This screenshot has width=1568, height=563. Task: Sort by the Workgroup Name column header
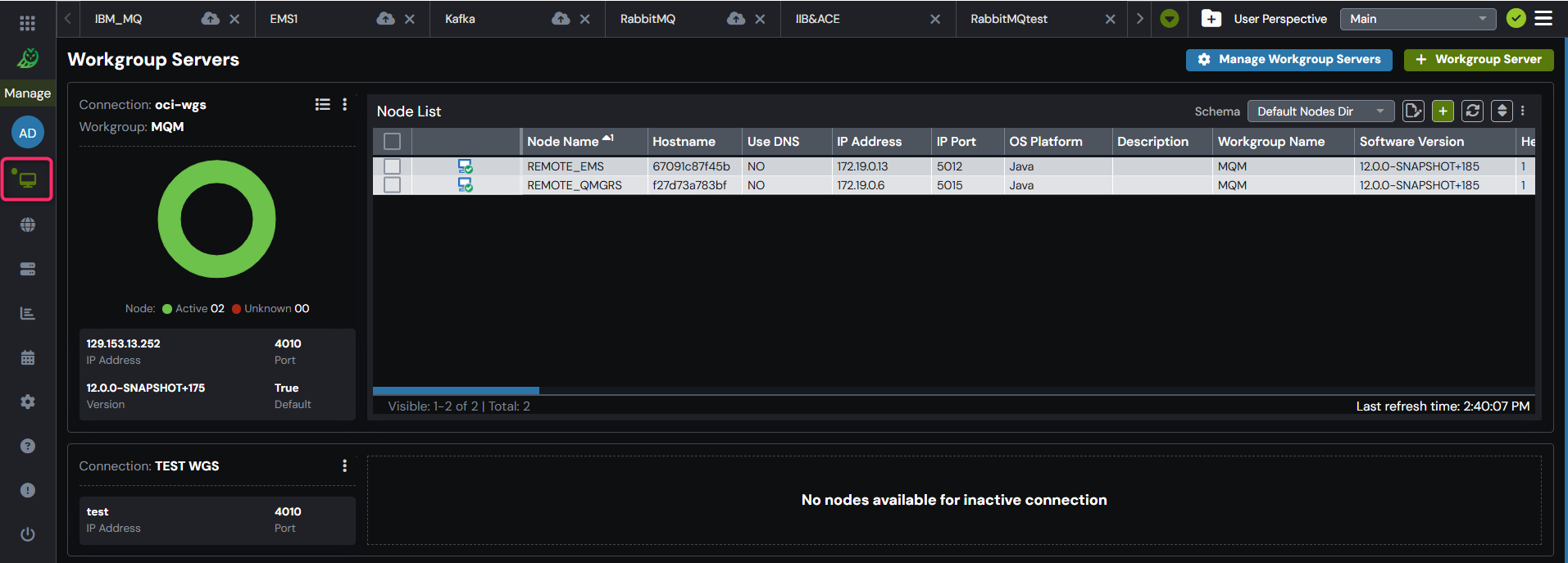tap(1283, 142)
